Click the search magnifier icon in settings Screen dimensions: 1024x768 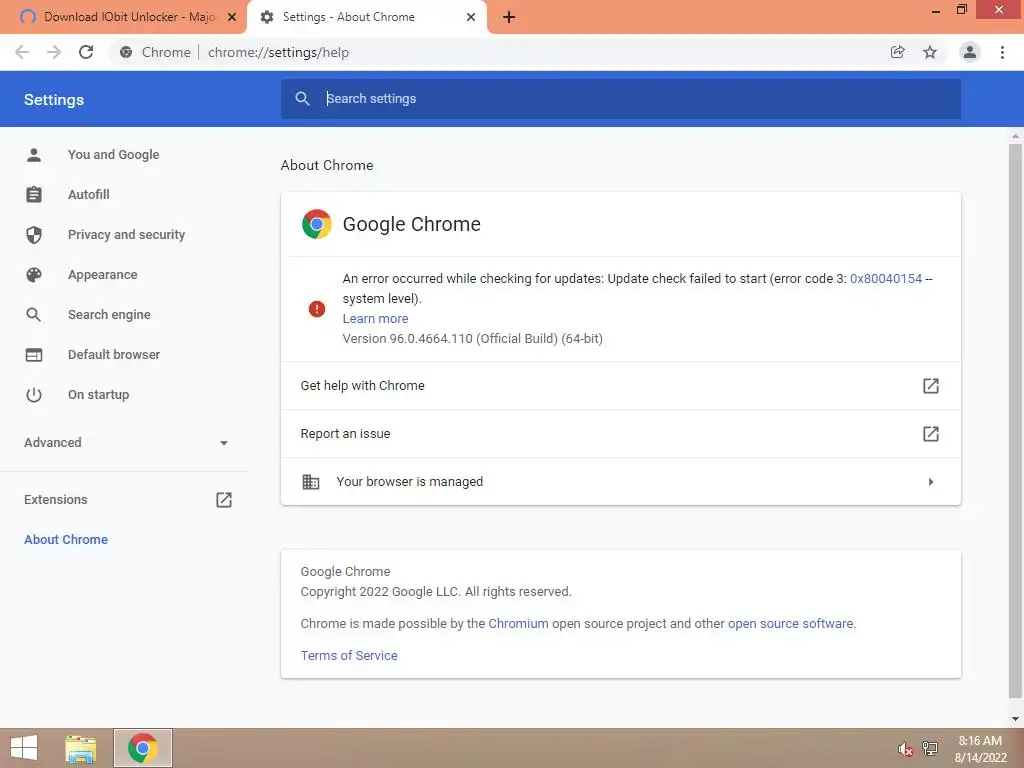tap(302, 99)
